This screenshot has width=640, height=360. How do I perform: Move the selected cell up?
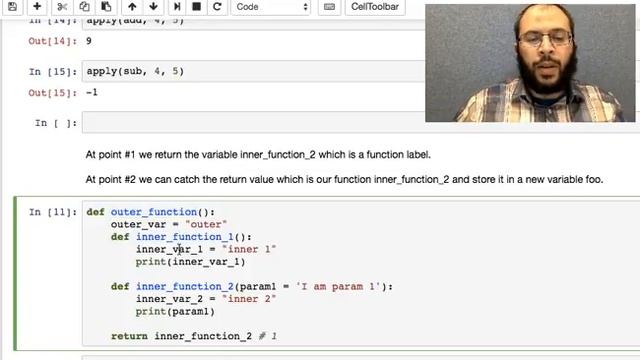[132, 7]
